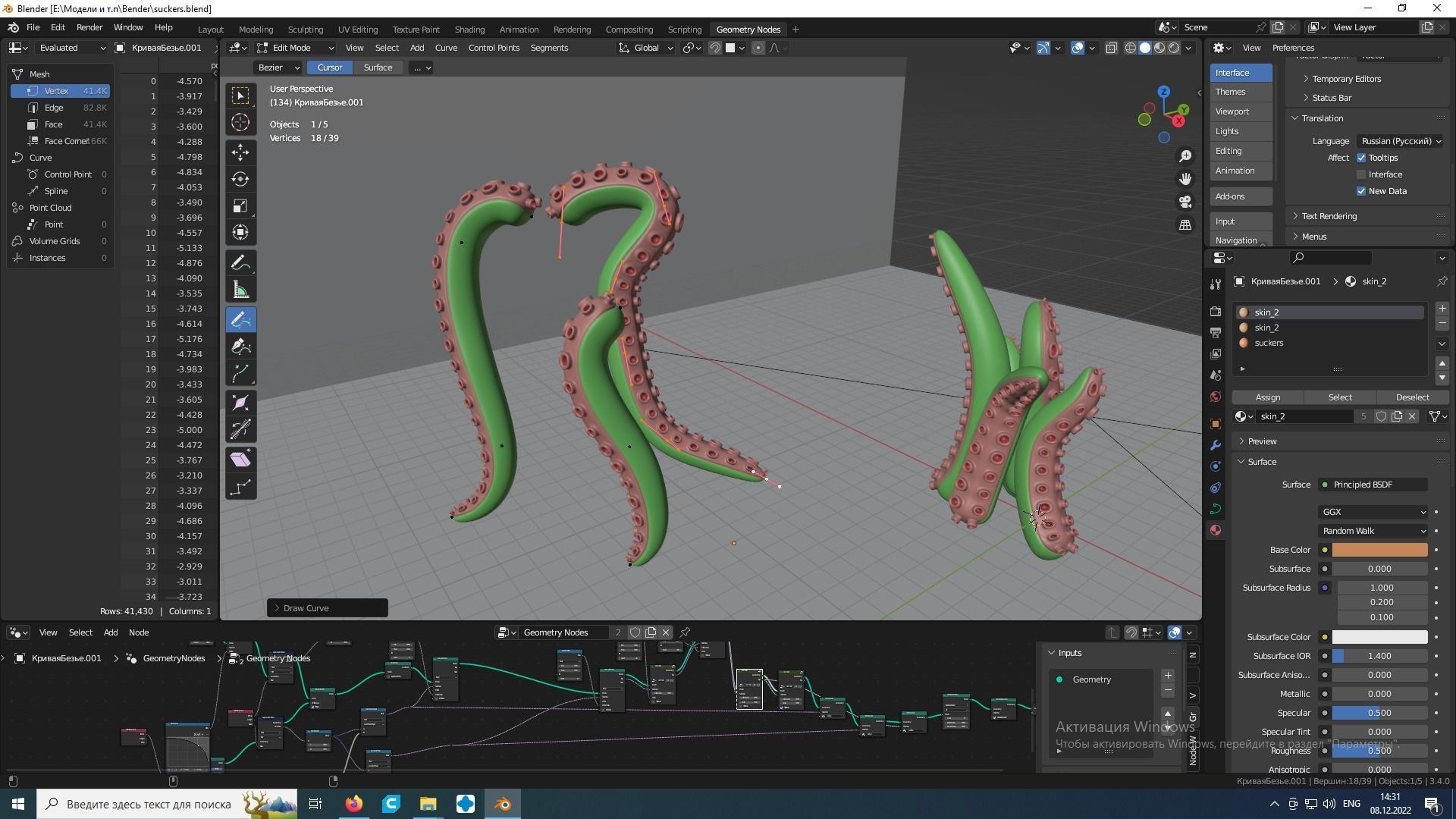Select the Radius tool
This screenshot has height=819, width=1456.
click(240, 403)
